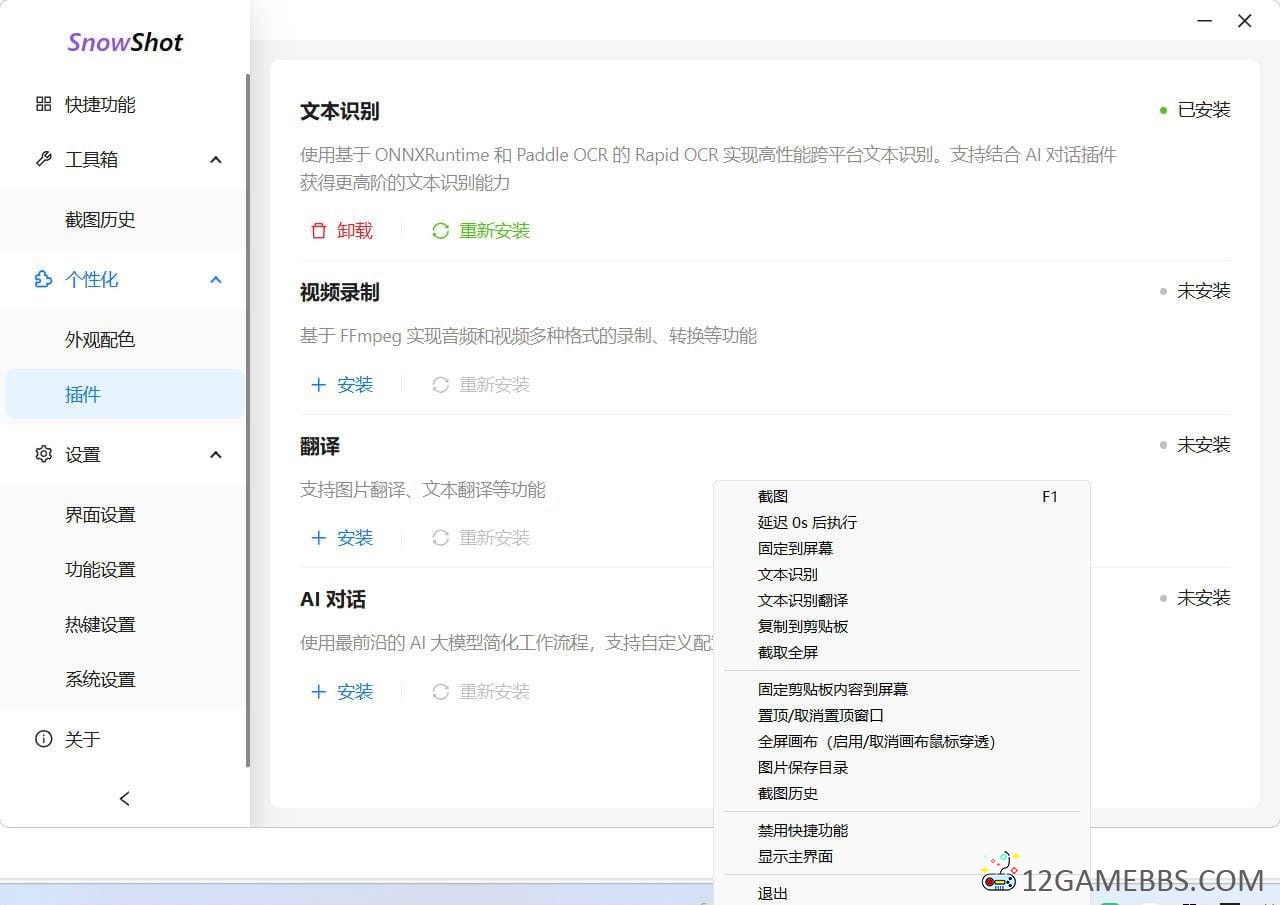Collapse the sidebar with the left arrow
This screenshot has height=905, width=1280.
tap(124, 798)
